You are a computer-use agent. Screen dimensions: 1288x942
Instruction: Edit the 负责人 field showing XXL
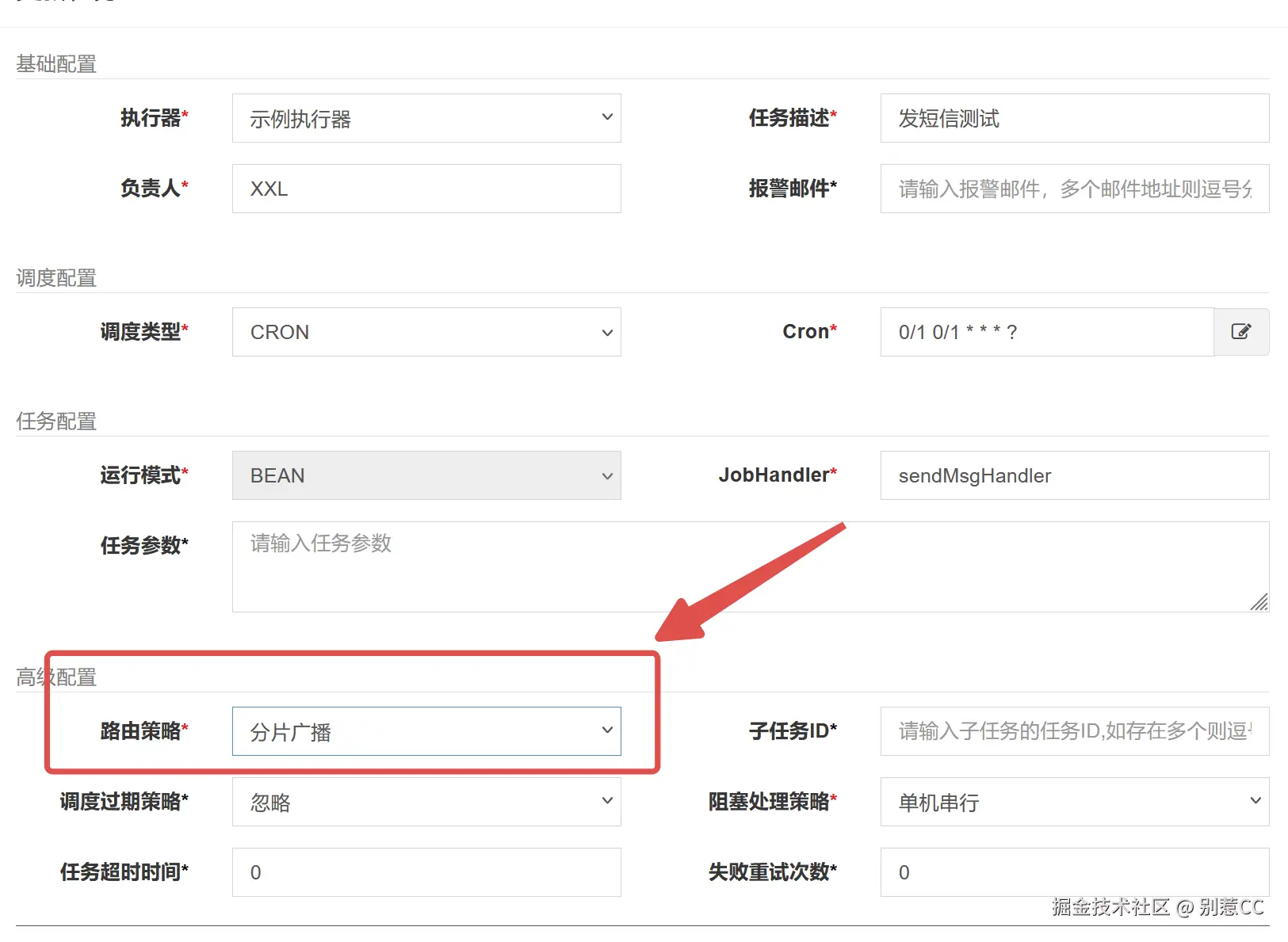(x=426, y=189)
